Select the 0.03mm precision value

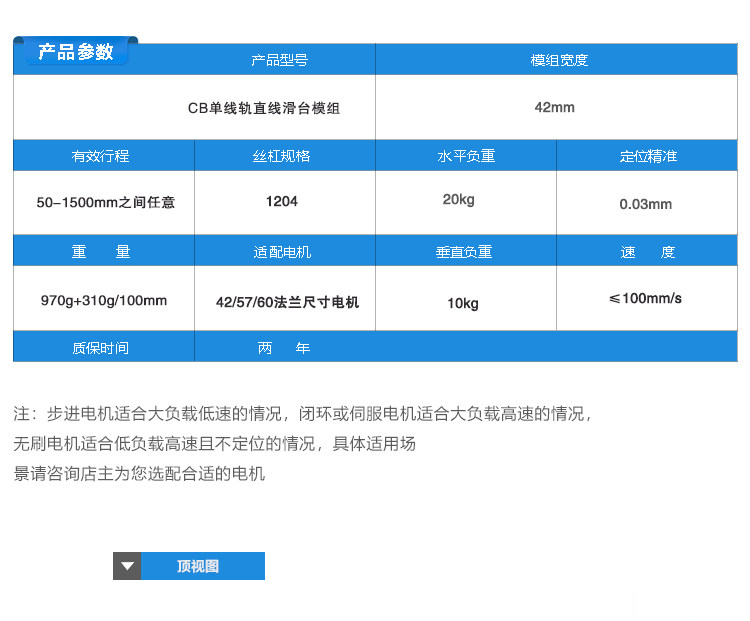(647, 203)
